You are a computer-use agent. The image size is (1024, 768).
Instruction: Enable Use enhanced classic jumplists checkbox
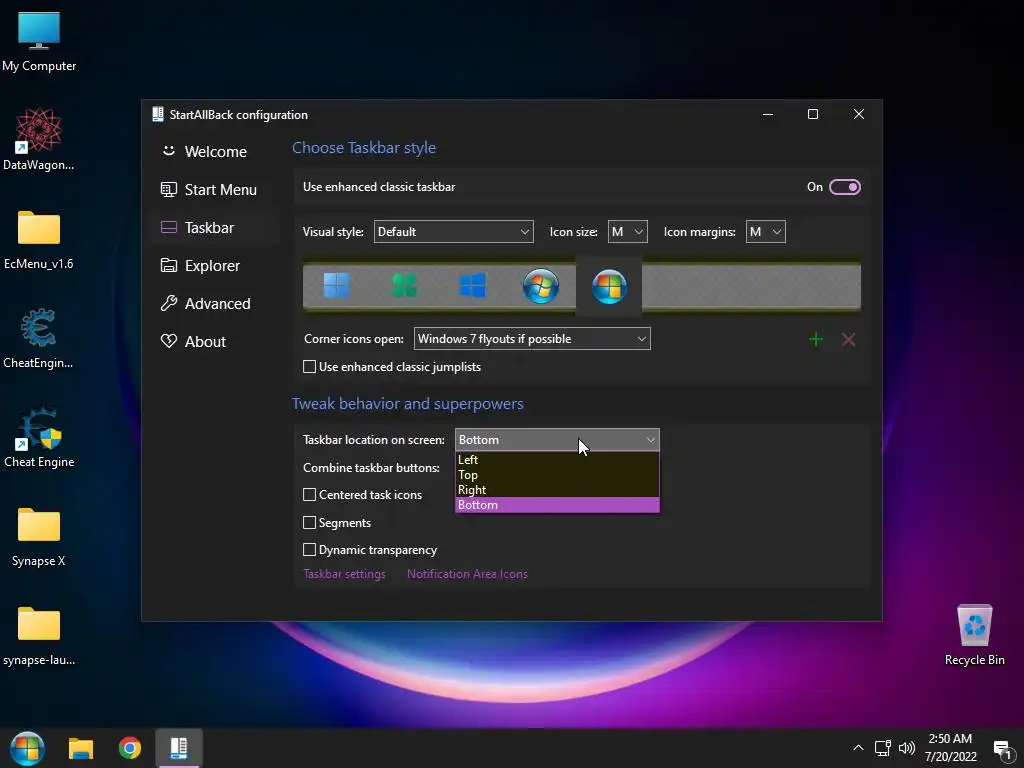[310, 367]
